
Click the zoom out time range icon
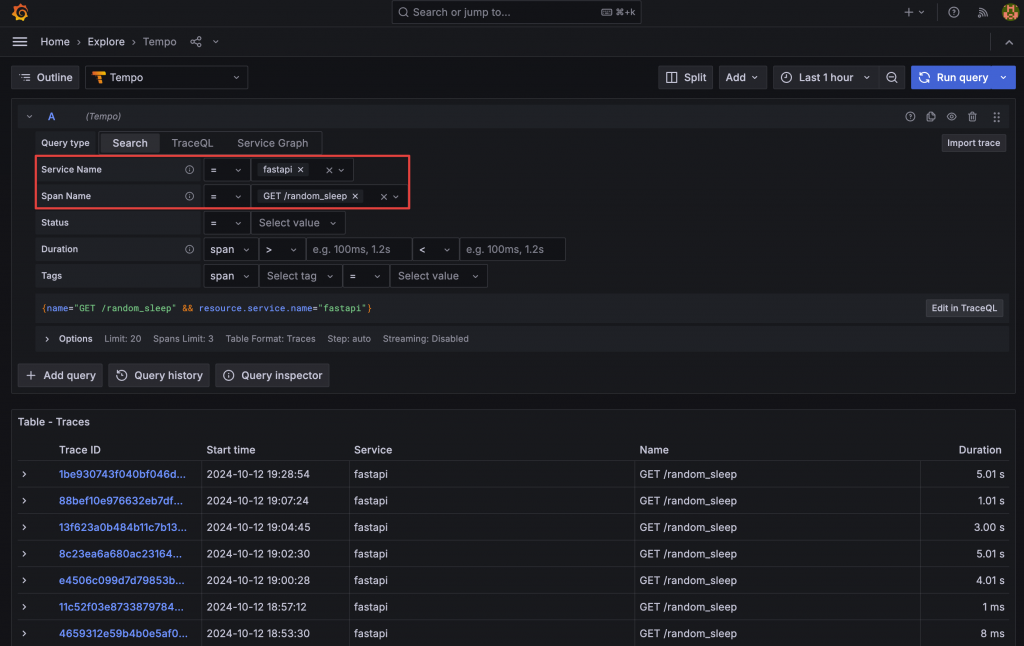(891, 77)
